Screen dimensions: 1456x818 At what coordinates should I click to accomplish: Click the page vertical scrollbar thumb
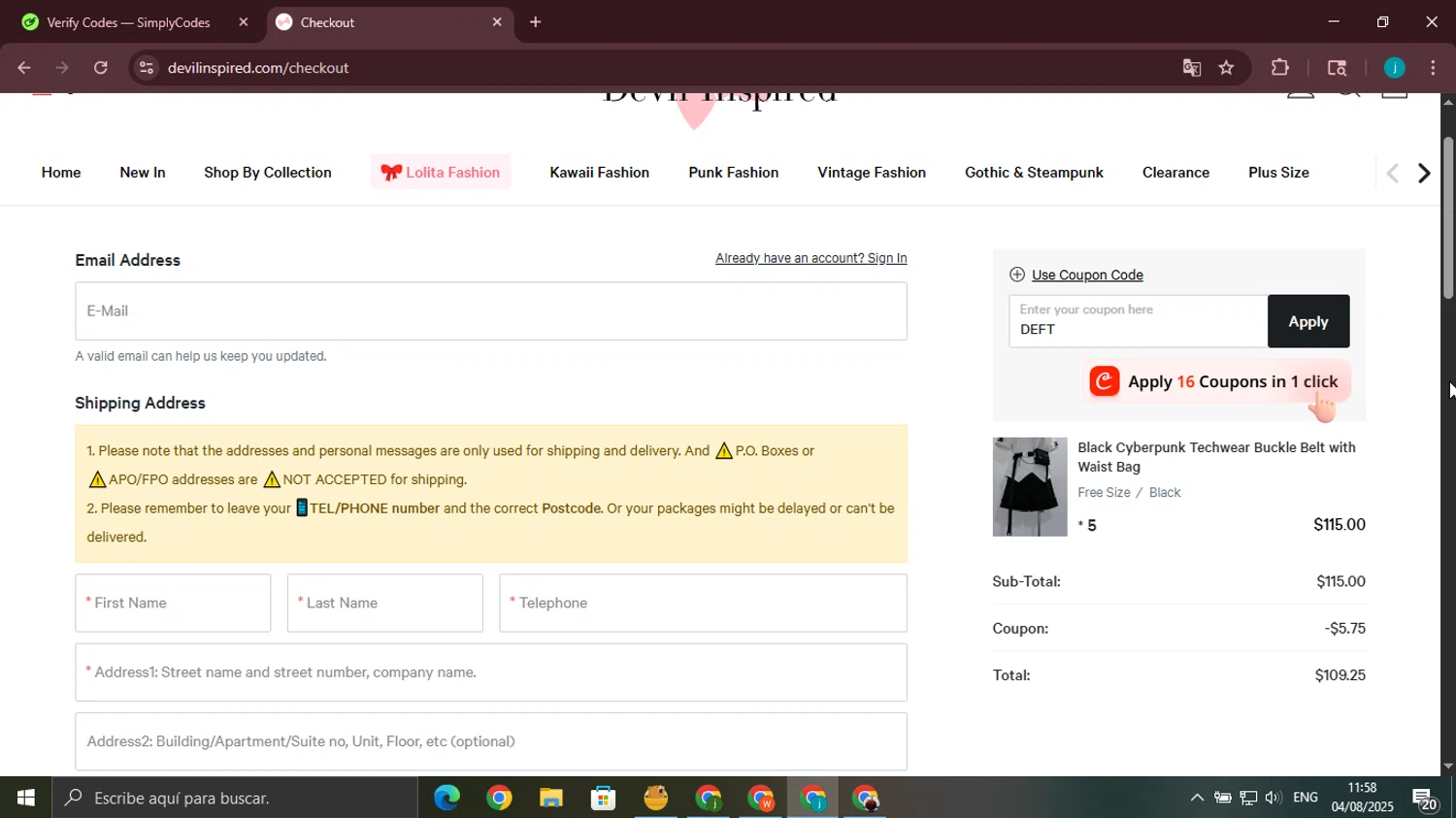coord(1448,218)
